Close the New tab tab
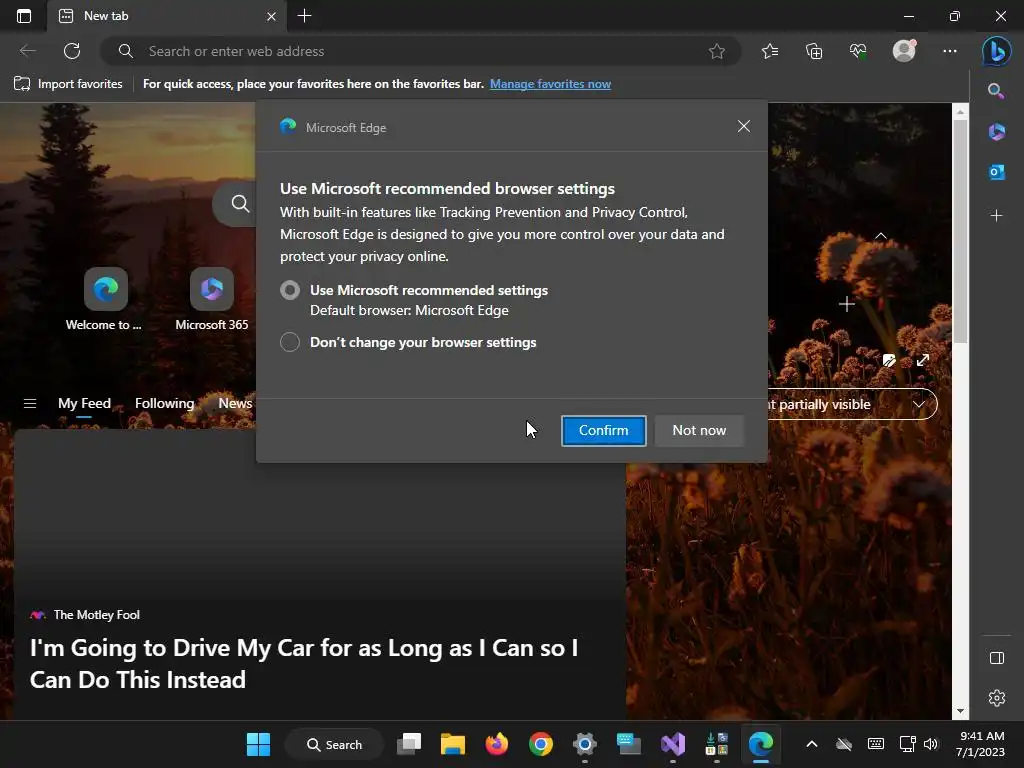 272,16
